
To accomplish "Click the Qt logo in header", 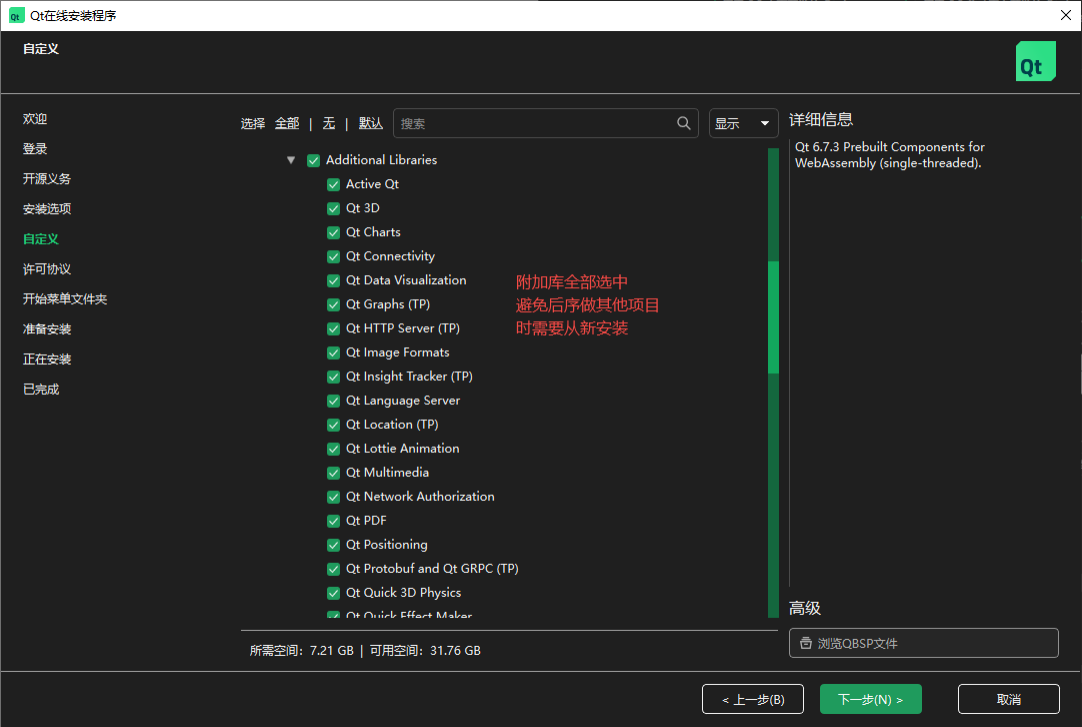I will 1035,61.
